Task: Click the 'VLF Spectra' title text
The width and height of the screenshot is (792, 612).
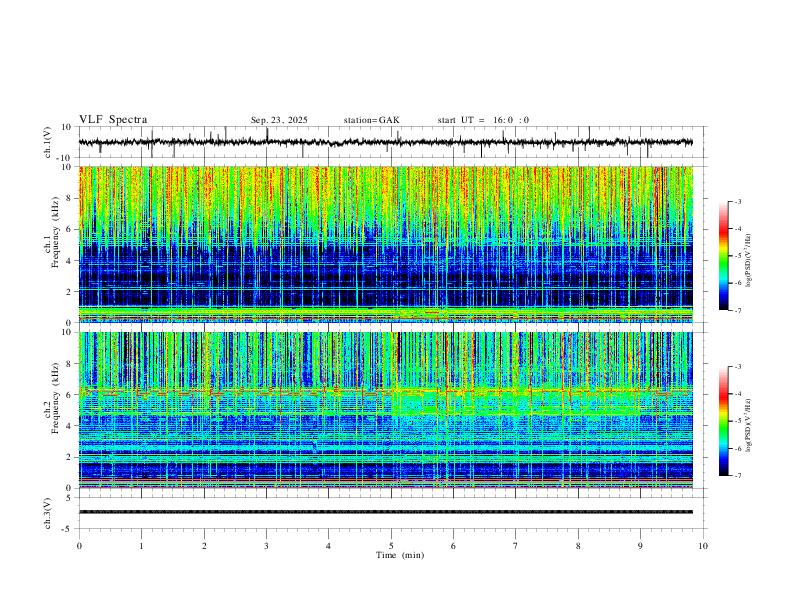Action: coord(113,119)
